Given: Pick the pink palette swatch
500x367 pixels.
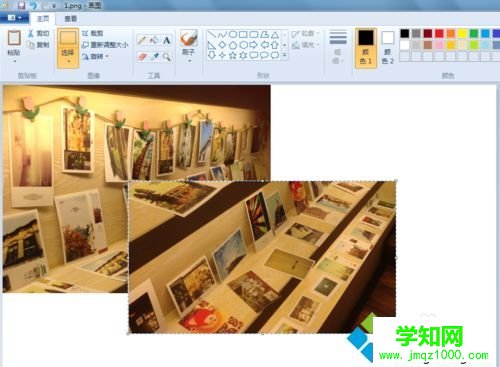Looking at the screenshot, I should click(439, 45).
